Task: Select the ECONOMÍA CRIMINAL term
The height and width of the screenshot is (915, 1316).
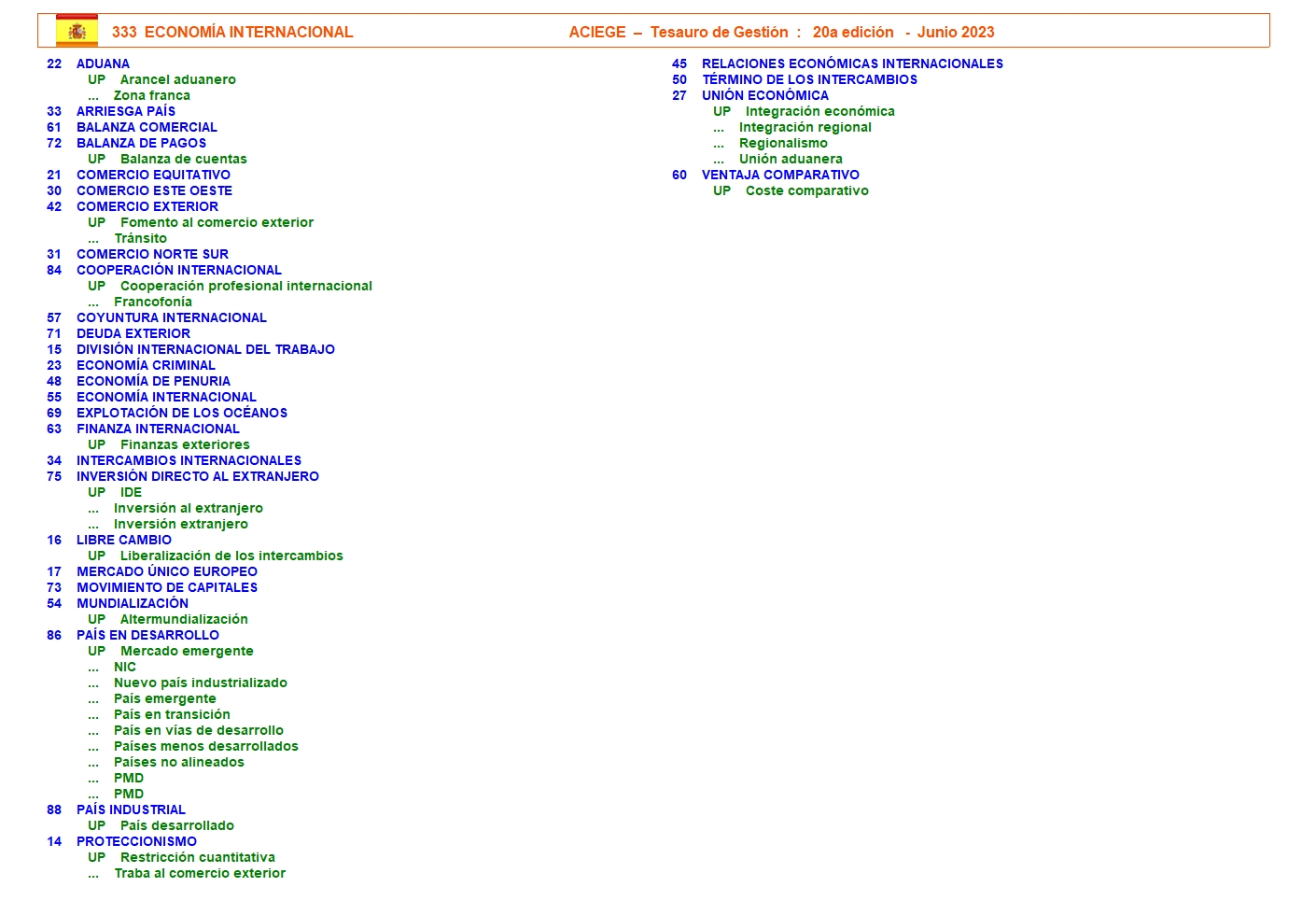Action: click(x=146, y=365)
